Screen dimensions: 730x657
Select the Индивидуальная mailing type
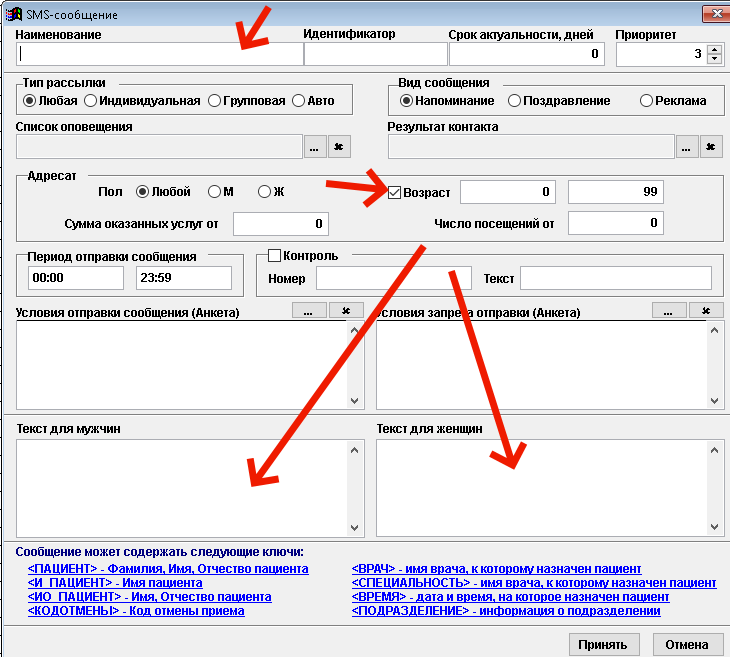(x=91, y=100)
